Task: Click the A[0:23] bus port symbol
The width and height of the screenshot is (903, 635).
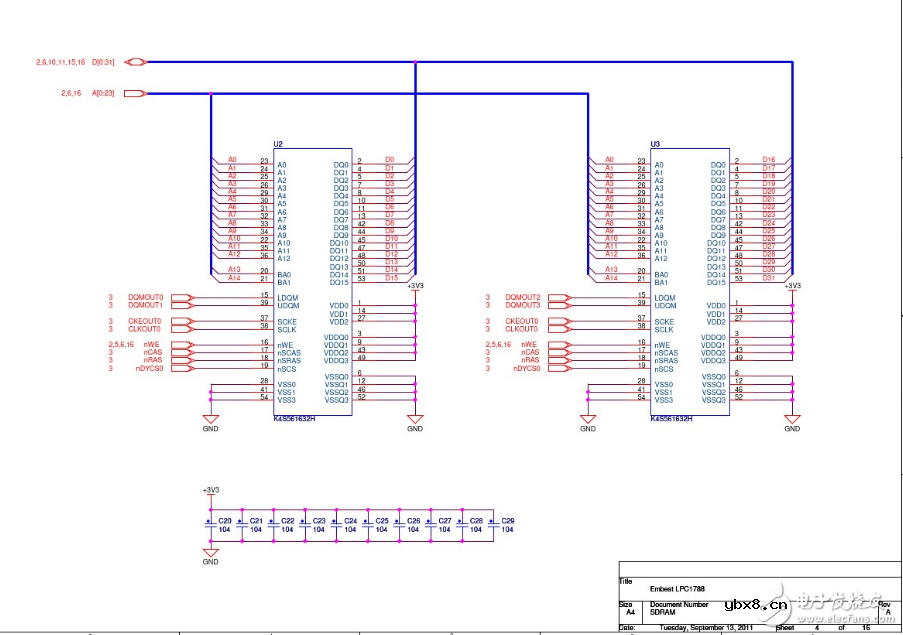Action: 135,94
